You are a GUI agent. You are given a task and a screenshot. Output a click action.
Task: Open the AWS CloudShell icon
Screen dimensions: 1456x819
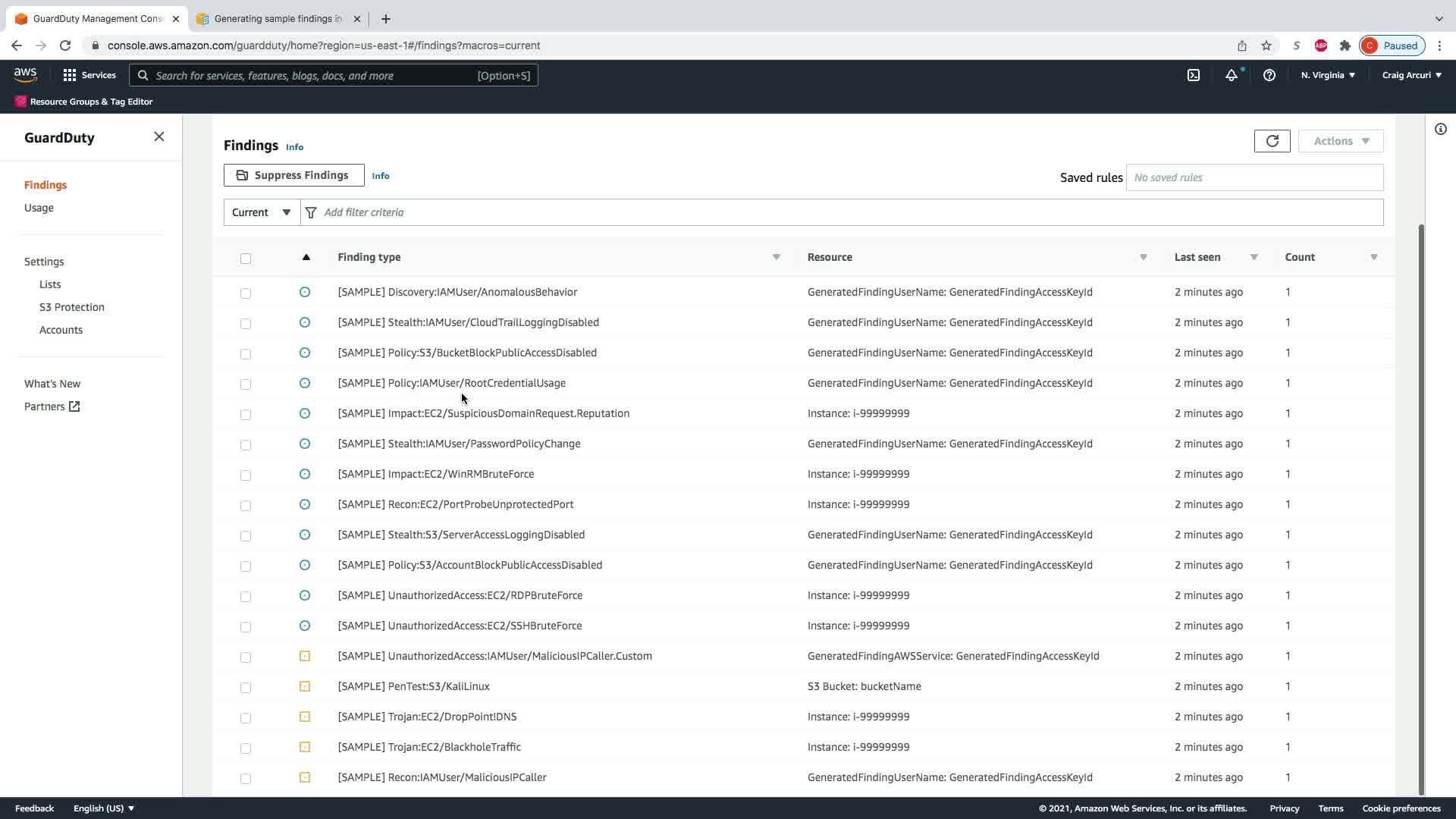[x=1193, y=75]
